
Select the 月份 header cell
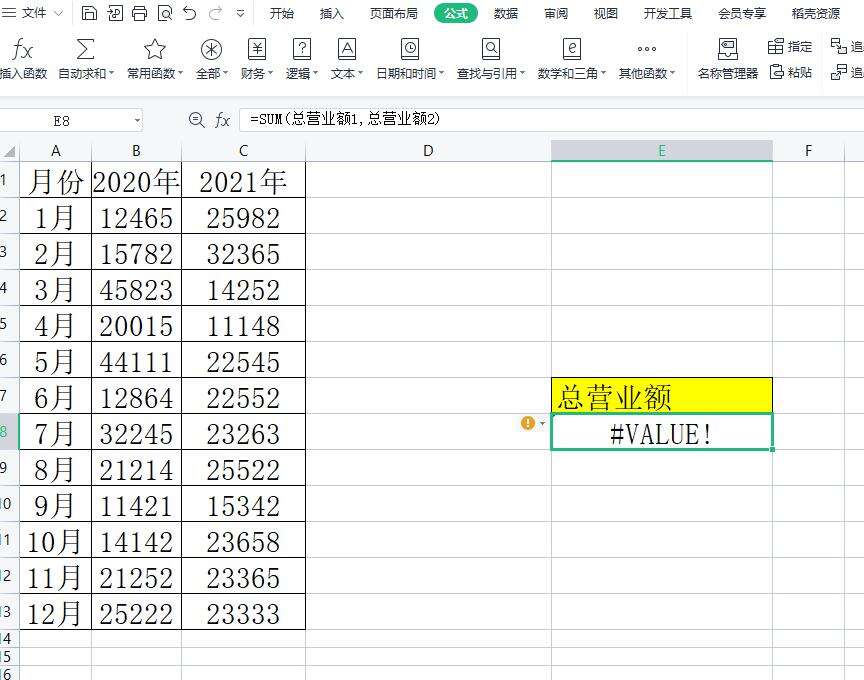point(56,180)
